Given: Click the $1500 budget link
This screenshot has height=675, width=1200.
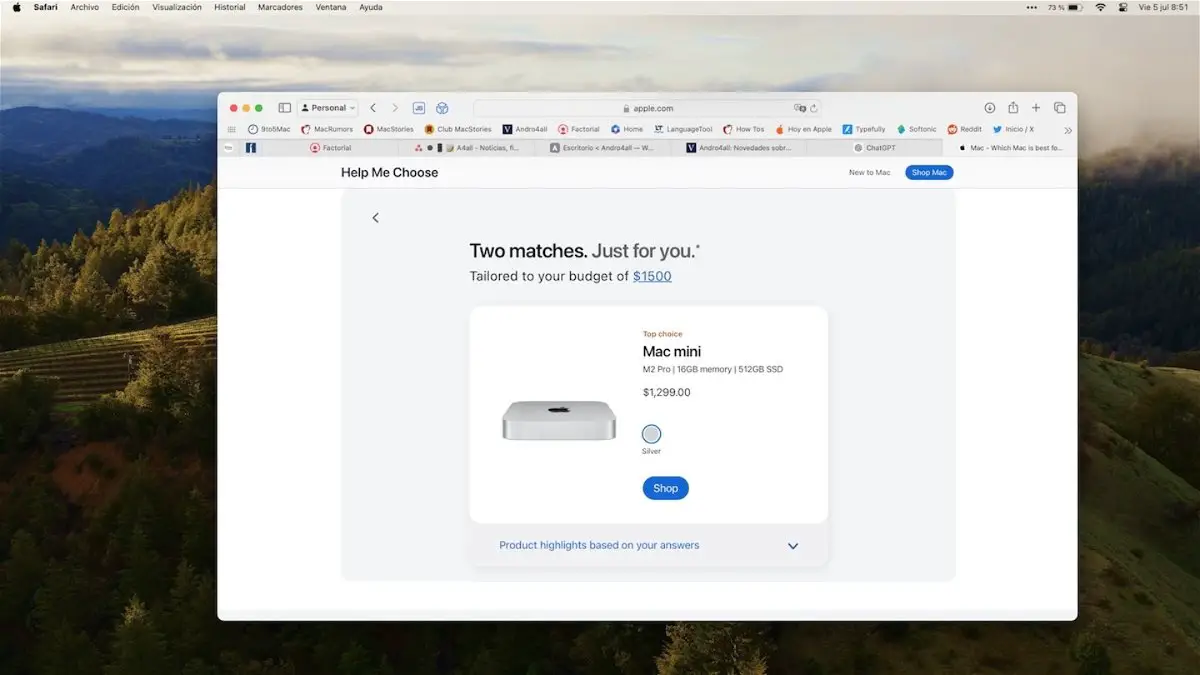Looking at the screenshot, I should tap(652, 276).
